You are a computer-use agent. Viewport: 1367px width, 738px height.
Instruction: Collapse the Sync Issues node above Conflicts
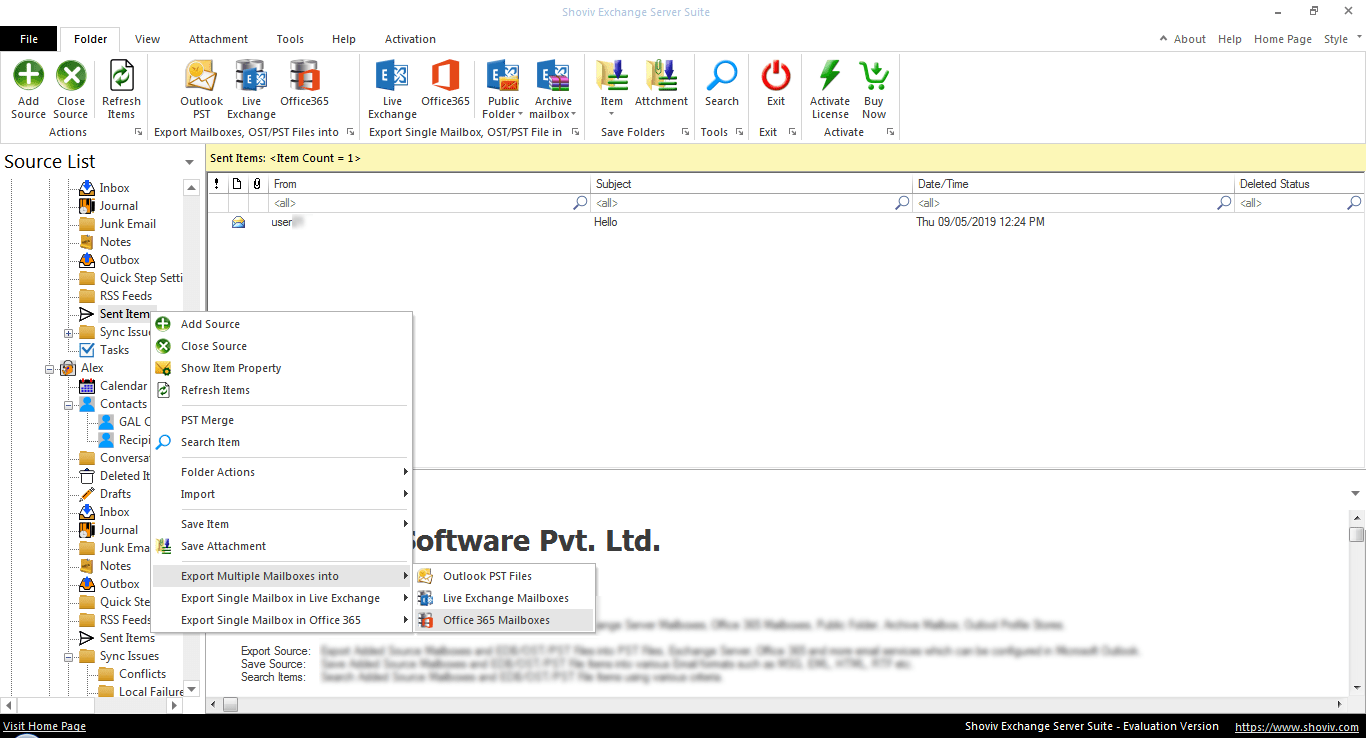coord(69,656)
